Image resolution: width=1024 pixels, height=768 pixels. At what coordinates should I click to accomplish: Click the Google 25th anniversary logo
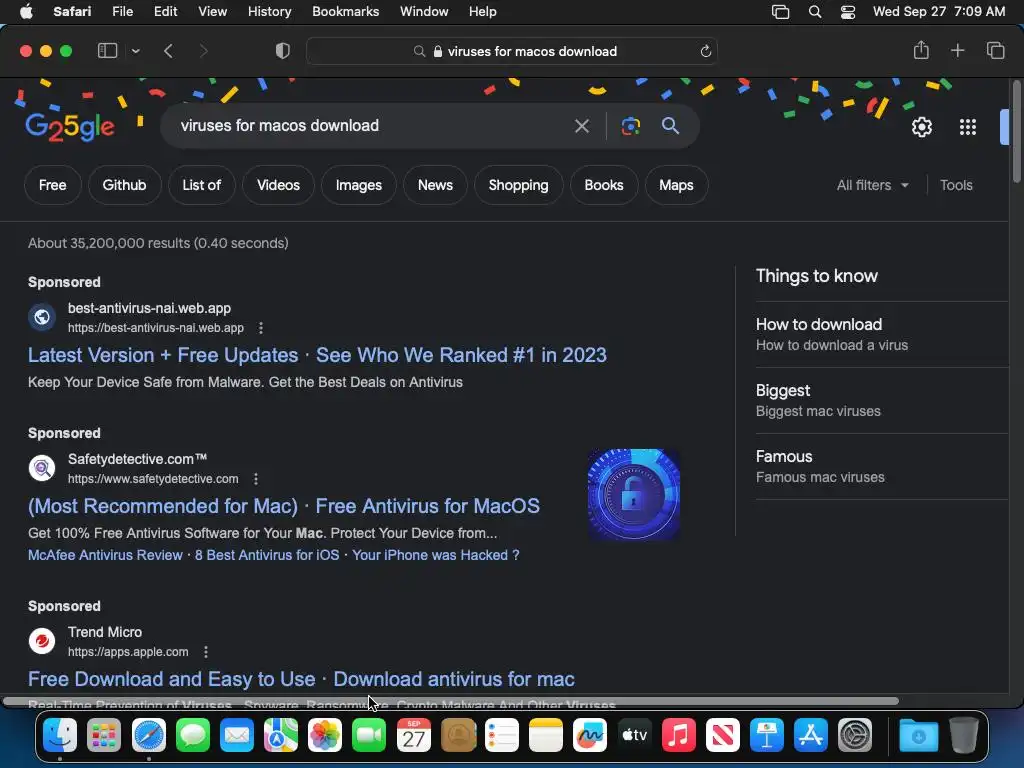coord(70,126)
